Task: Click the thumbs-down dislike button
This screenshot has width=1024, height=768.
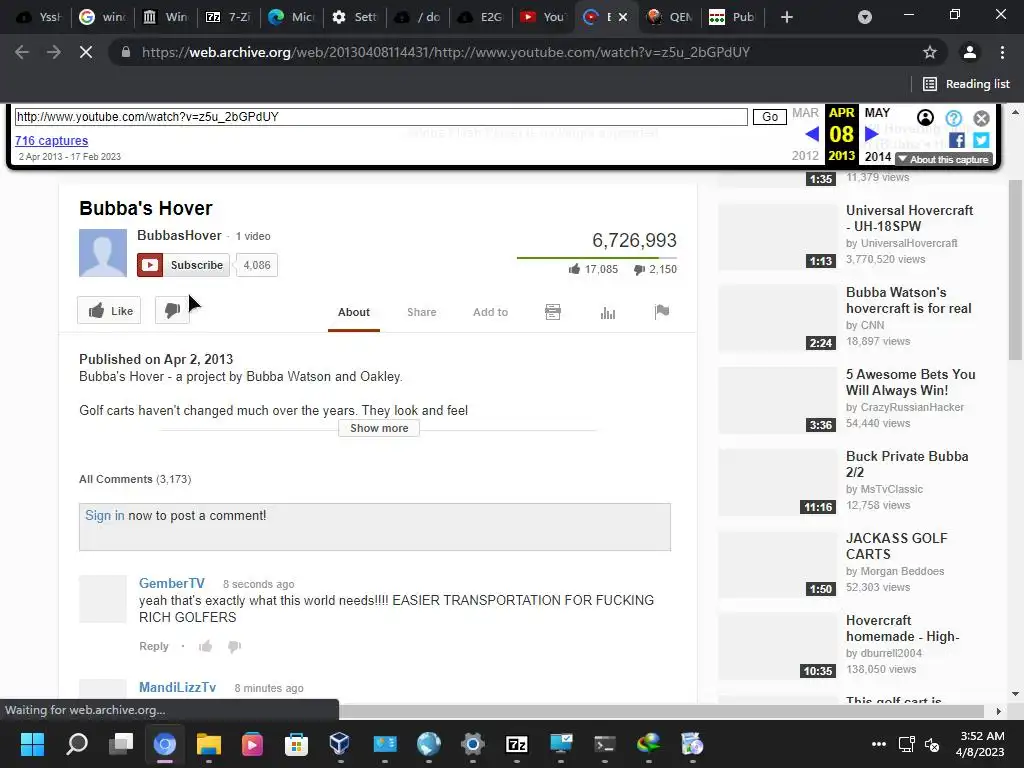Action: [x=172, y=311]
